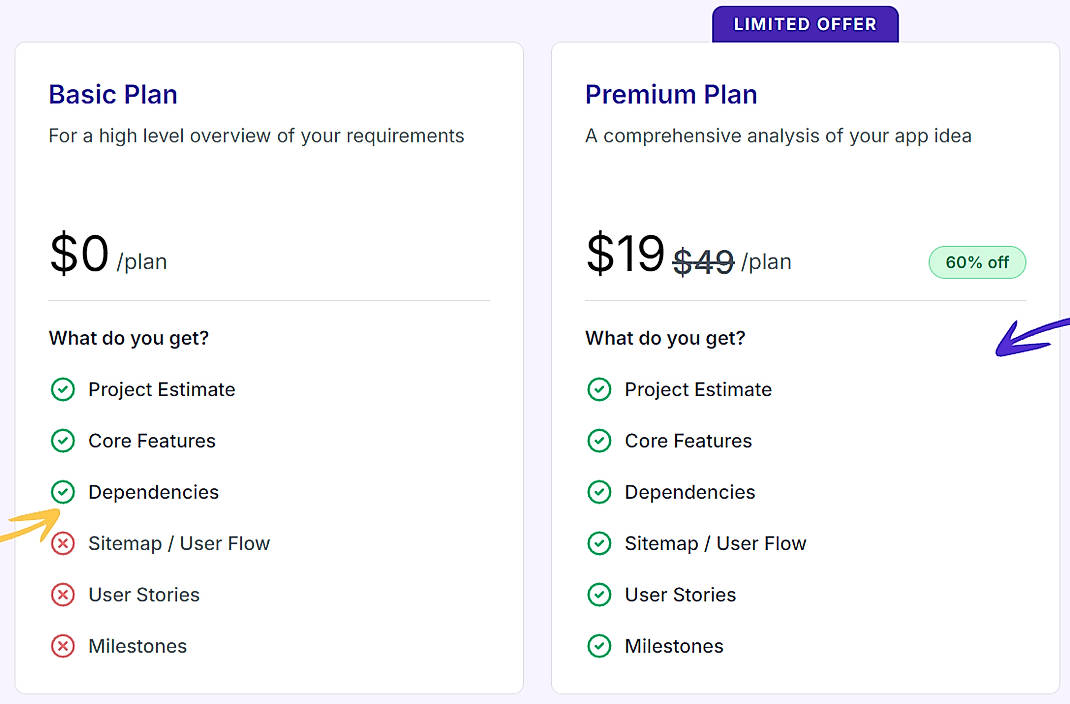This screenshot has width=1070, height=704.
Task: Click the checkmark beside User Stories in Premium Plan
Action: tap(599, 594)
